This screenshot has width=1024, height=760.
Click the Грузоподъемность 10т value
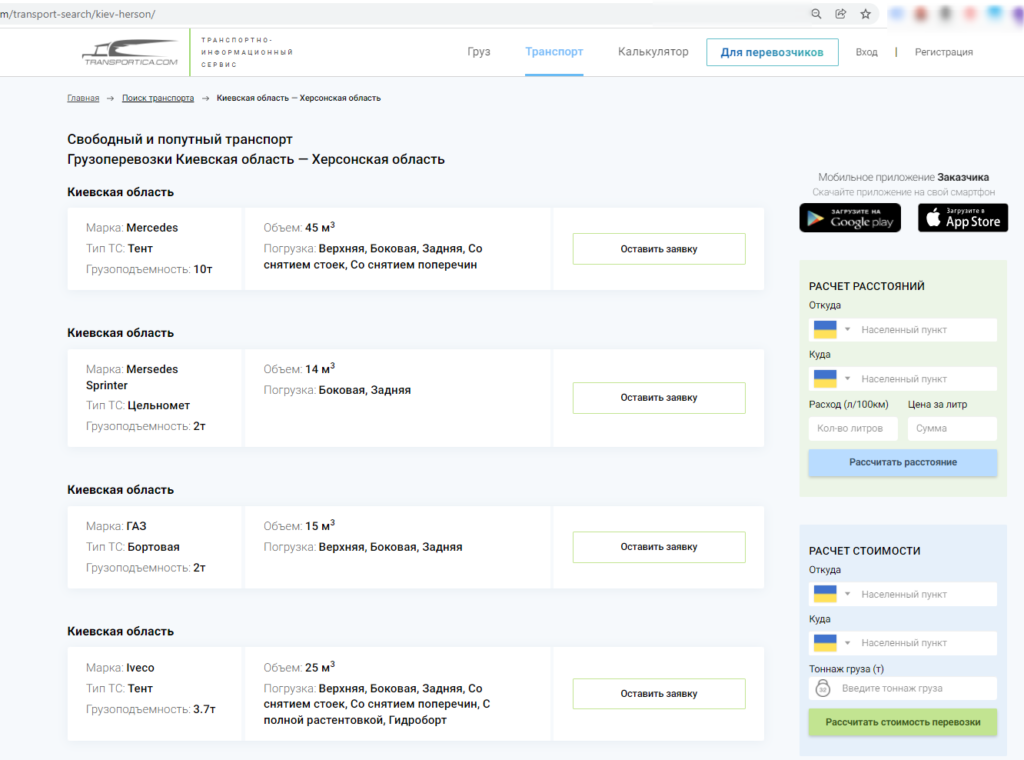[x=202, y=269]
